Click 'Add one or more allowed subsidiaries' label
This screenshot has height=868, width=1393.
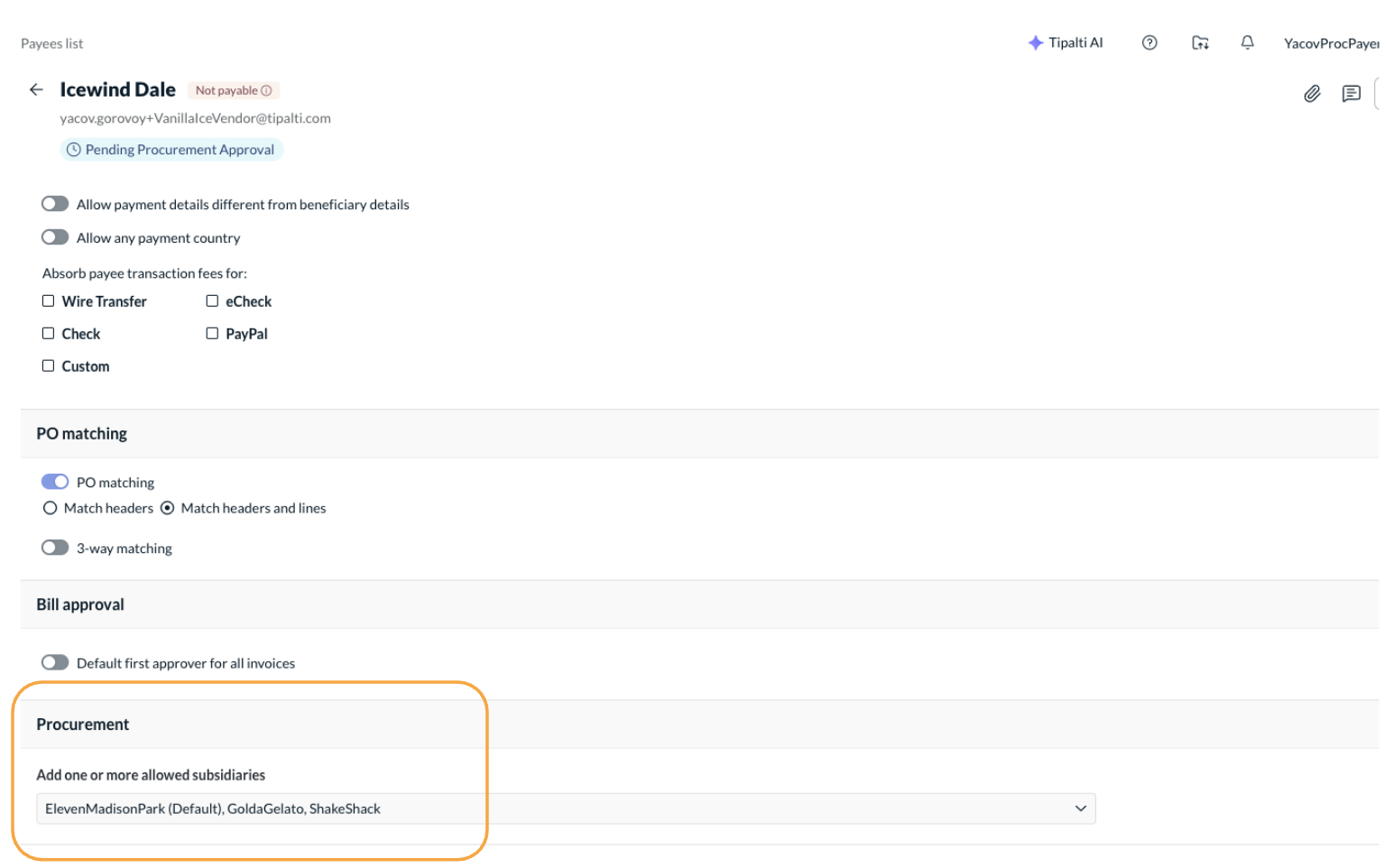coord(151,775)
